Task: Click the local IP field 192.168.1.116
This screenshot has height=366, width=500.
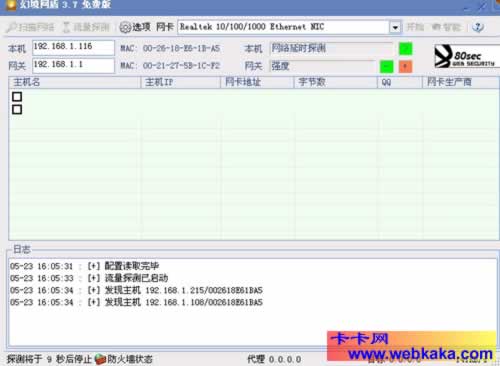Action: [x=73, y=48]
